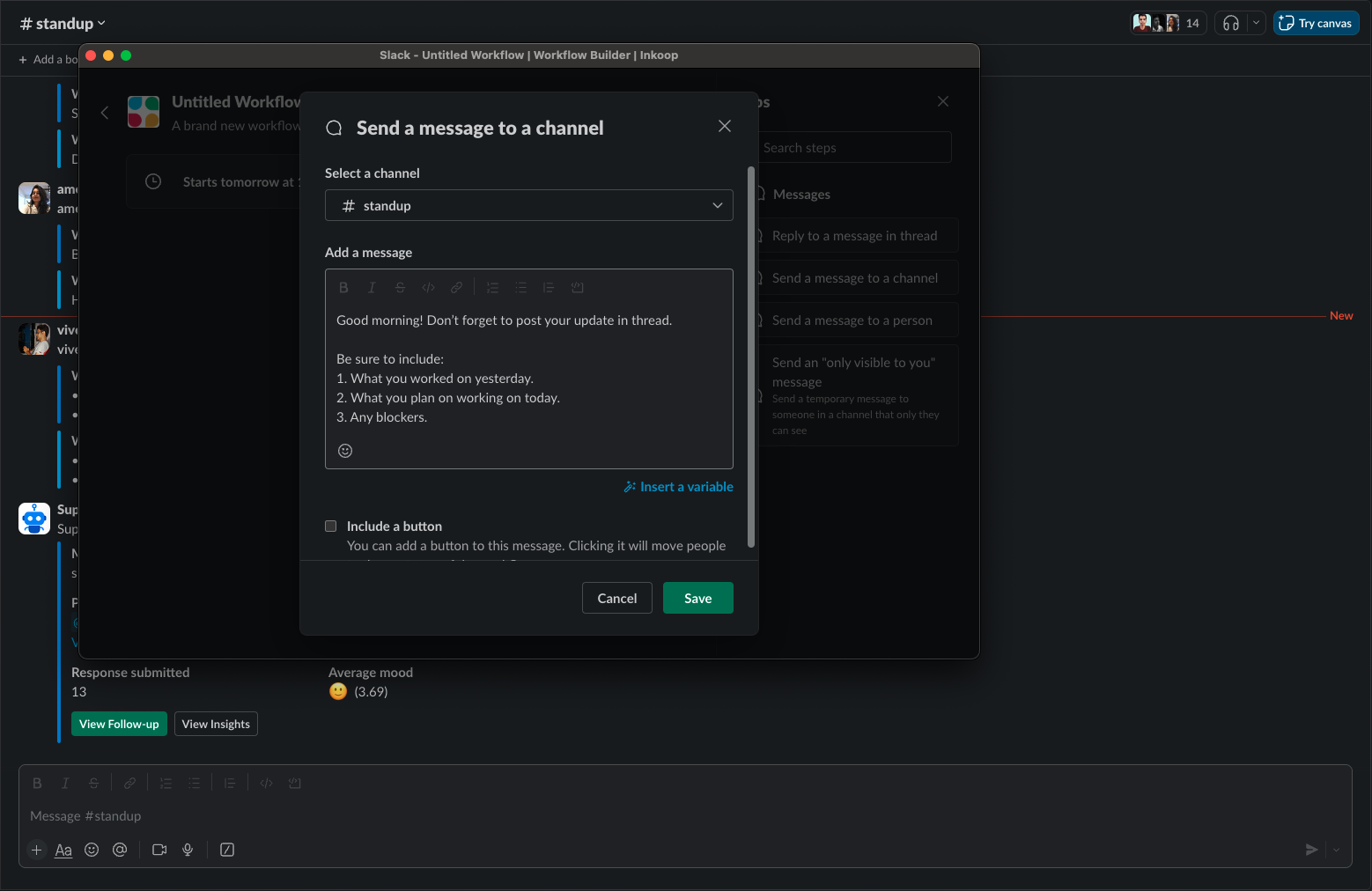Click the View Follow-up button

pyautogui.click(x=119, y=724)
